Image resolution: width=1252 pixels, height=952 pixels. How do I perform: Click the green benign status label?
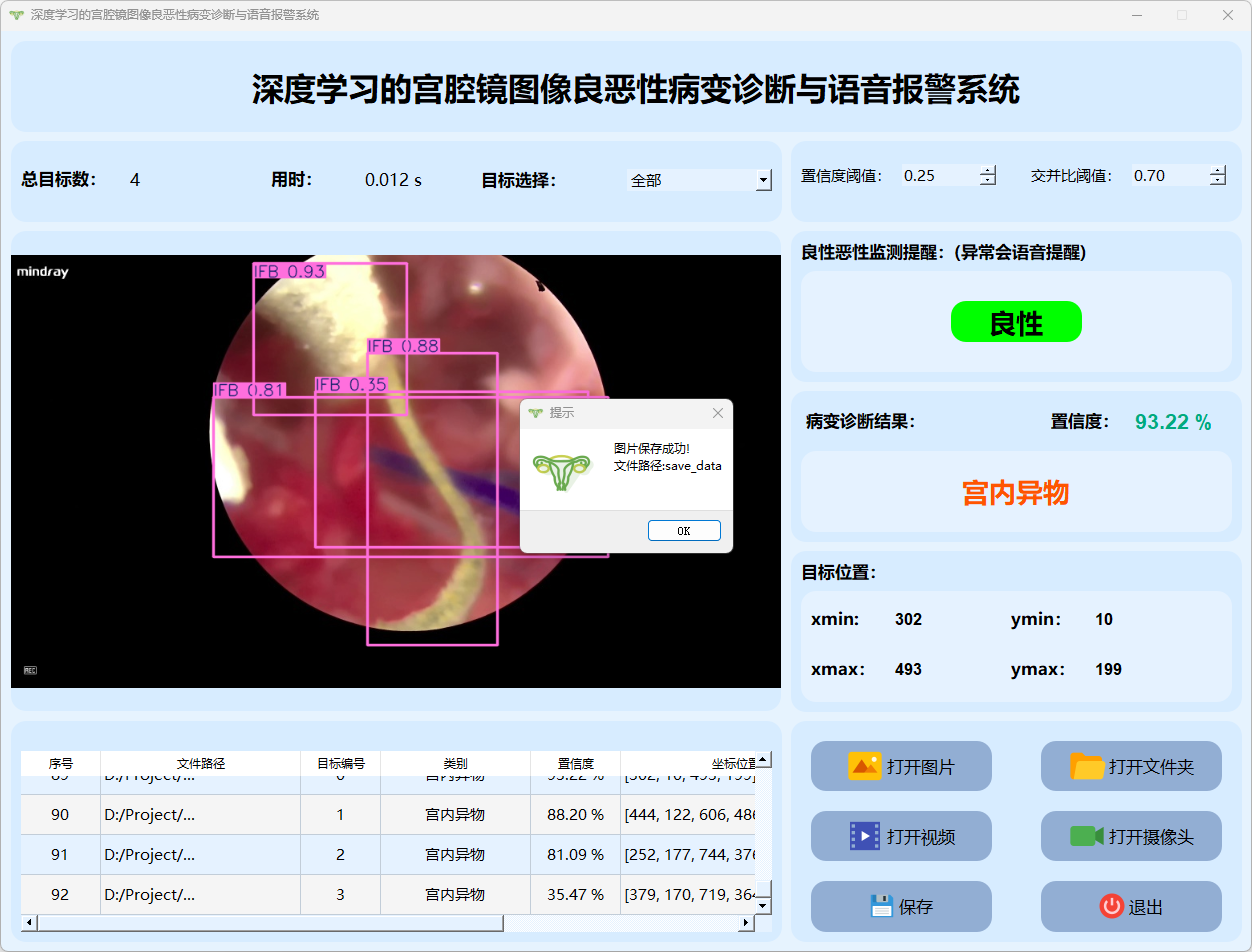coord(1016,322)
